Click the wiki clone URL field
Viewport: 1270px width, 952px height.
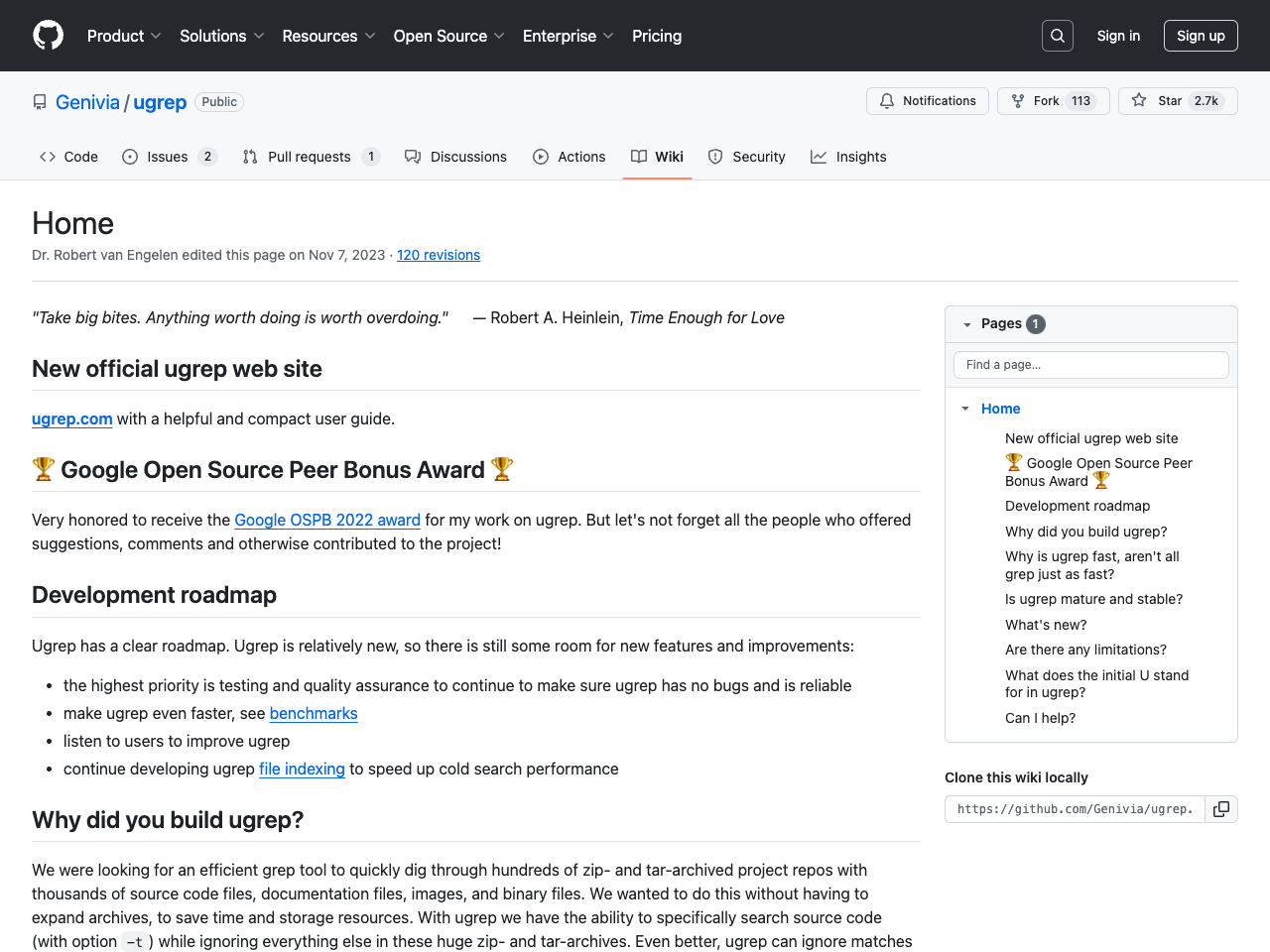point(1075,809)
